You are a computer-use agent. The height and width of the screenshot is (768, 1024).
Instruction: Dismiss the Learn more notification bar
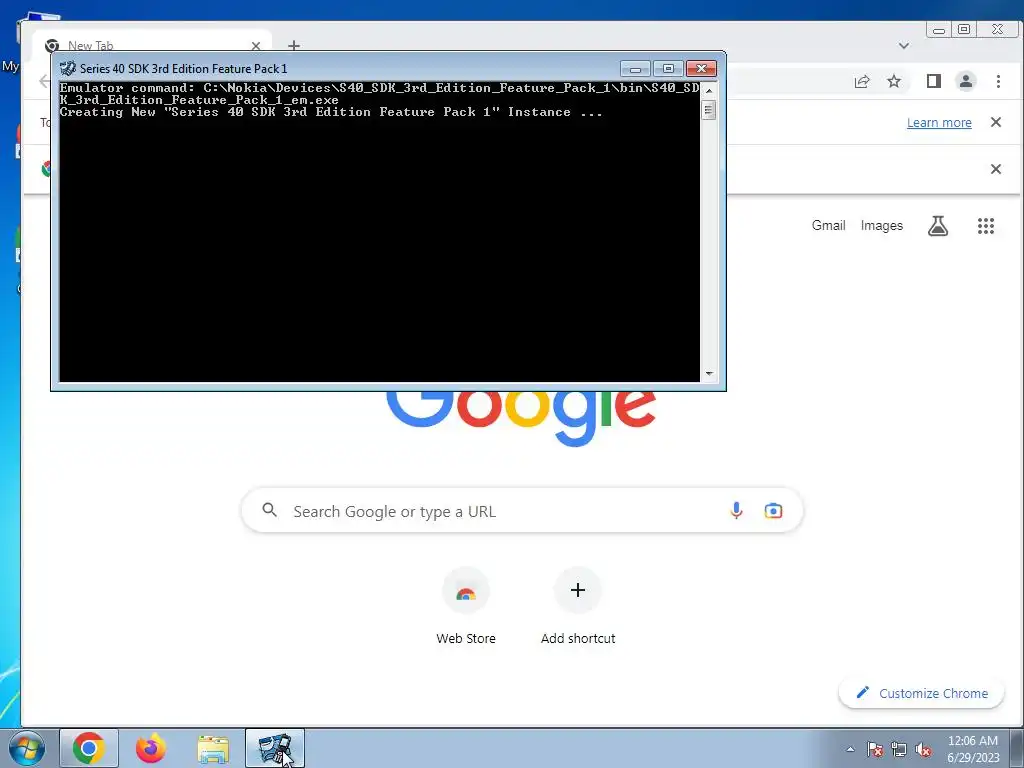(x=996, y=122)
